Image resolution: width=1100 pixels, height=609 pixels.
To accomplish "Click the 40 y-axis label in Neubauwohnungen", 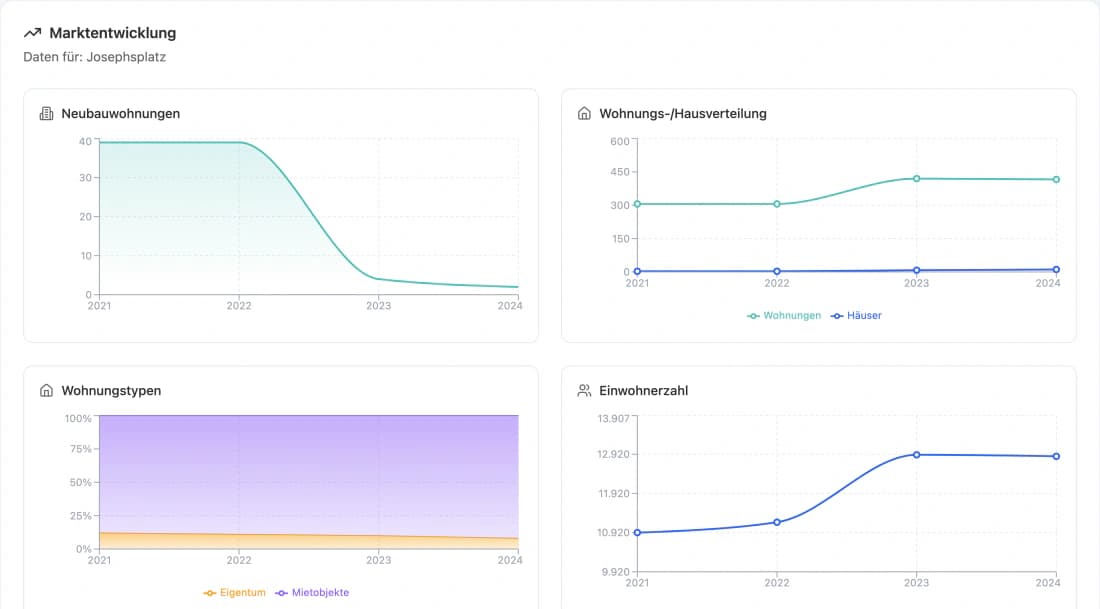I will (x=85, y=141).
